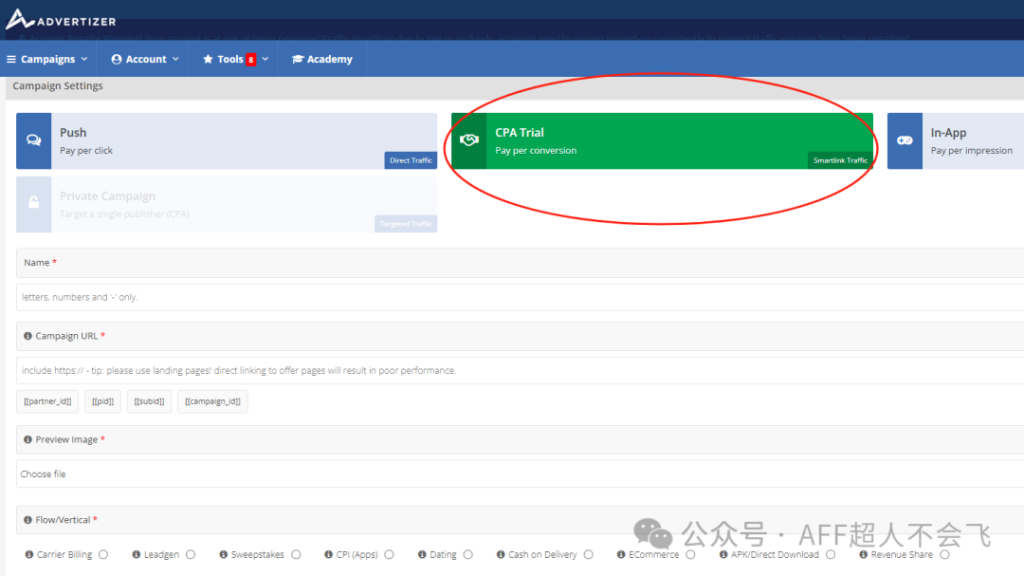Screen dimensions: 1024x576
Task: Click the CPA Trial handshake icon
Action: coord(469,141)
